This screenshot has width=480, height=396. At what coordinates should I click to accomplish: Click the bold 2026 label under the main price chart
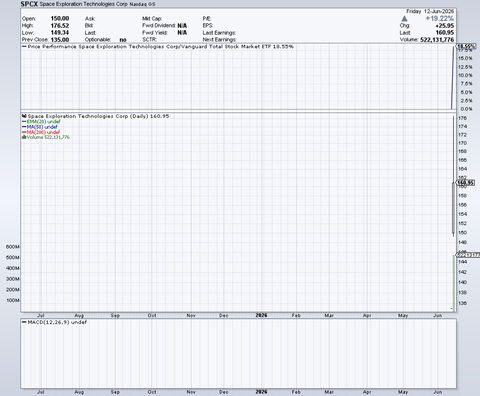[x=261, y=315]
